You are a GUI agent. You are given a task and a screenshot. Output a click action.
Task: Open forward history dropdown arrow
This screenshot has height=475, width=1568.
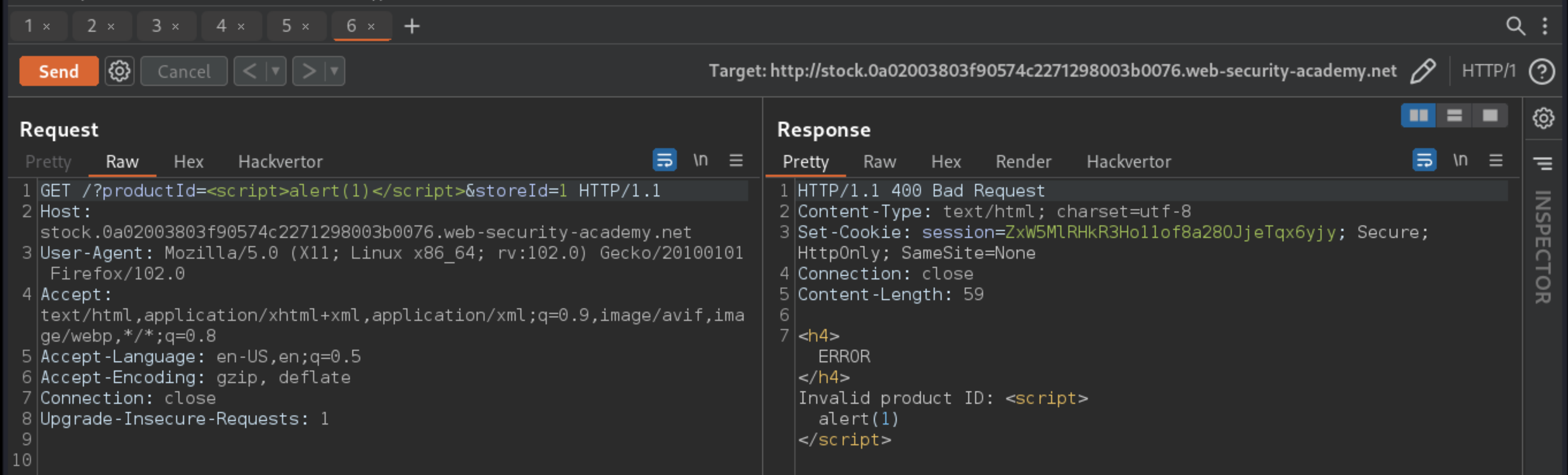[x=335, y=71]
